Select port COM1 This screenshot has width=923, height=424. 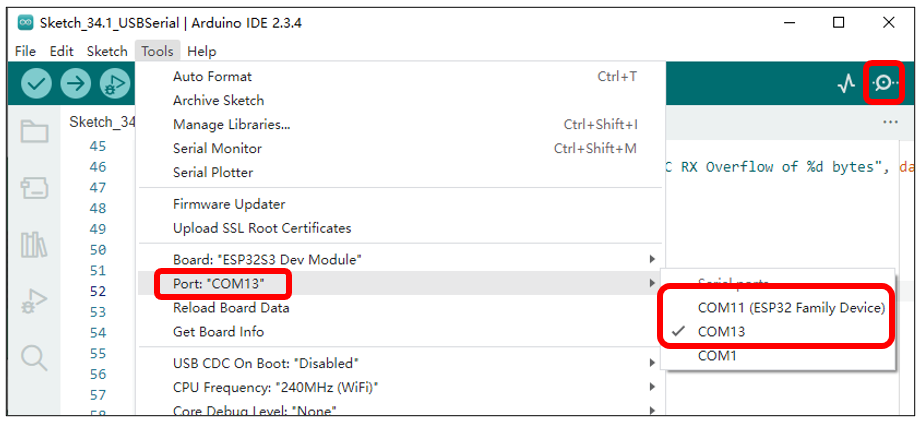tap(778, 356)
